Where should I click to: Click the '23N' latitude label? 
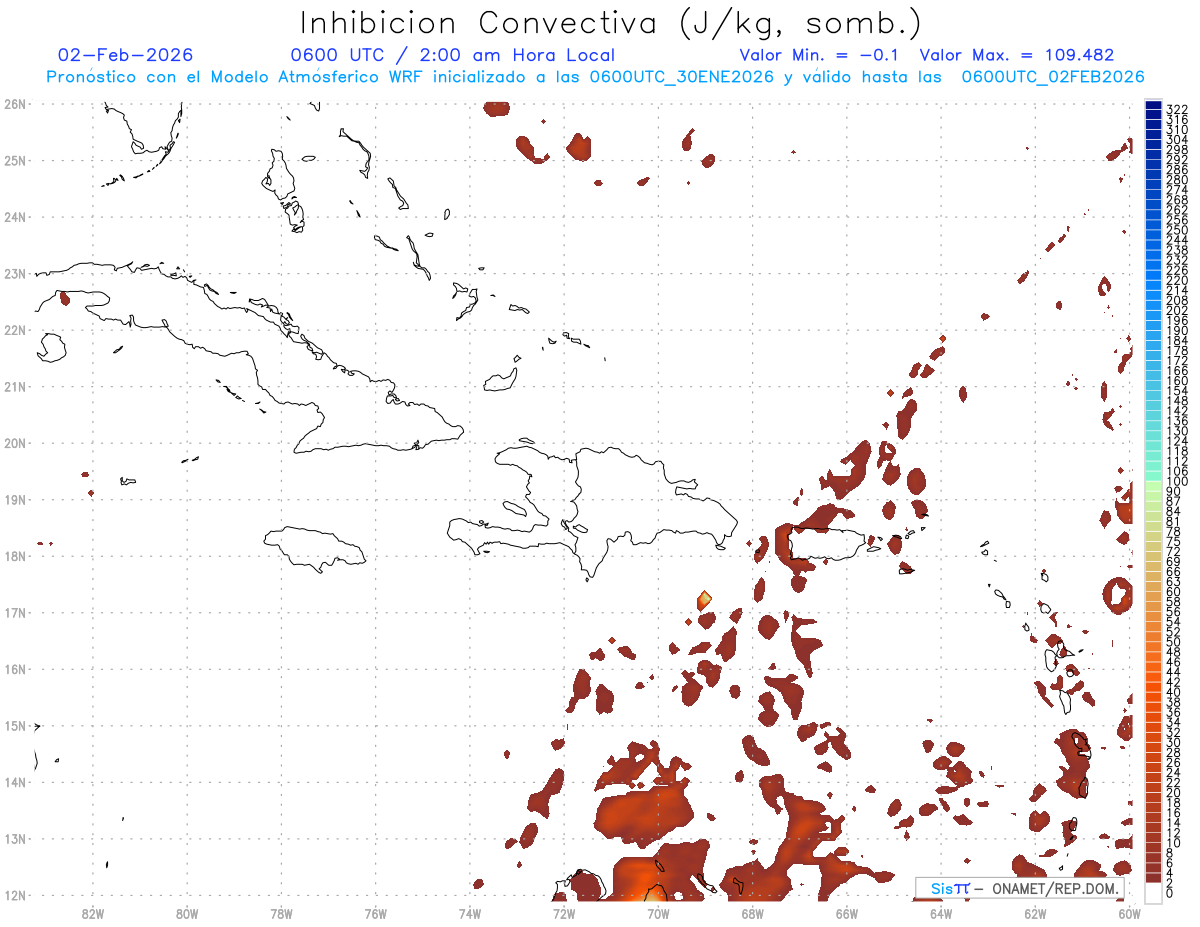pos(14,273)
